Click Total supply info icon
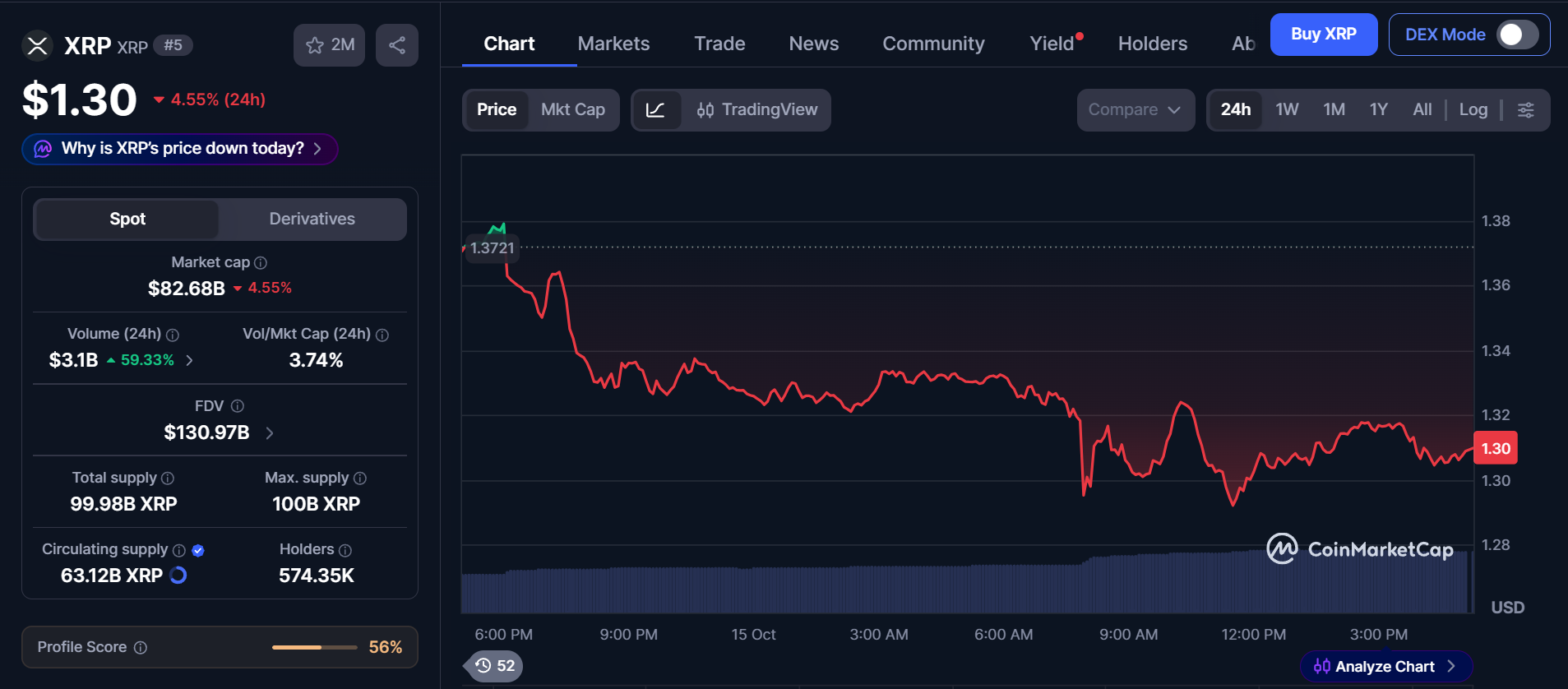Screen dimensions: 1568x689 click(x=168, y=479)
